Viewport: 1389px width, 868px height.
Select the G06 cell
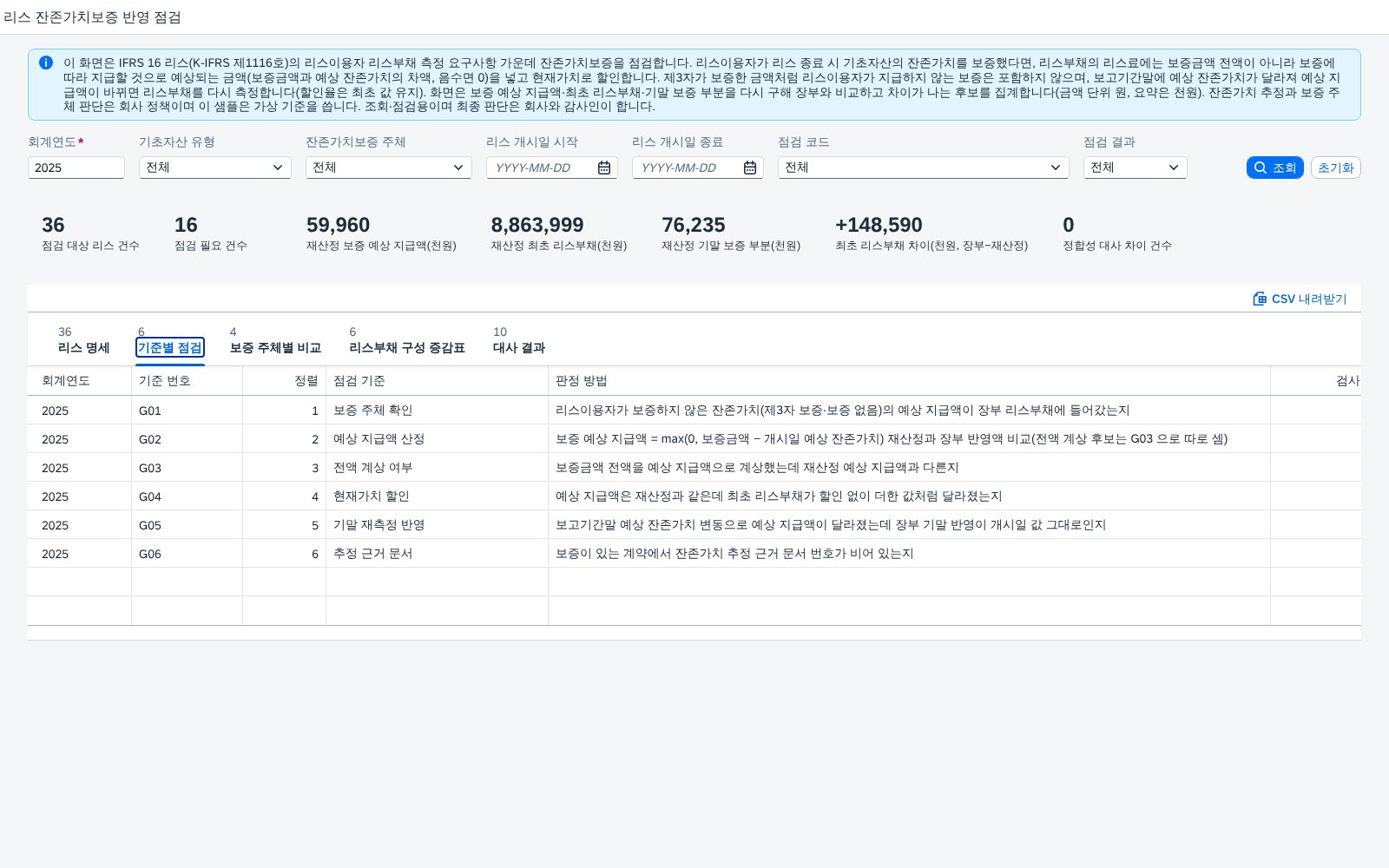(188, 554)
